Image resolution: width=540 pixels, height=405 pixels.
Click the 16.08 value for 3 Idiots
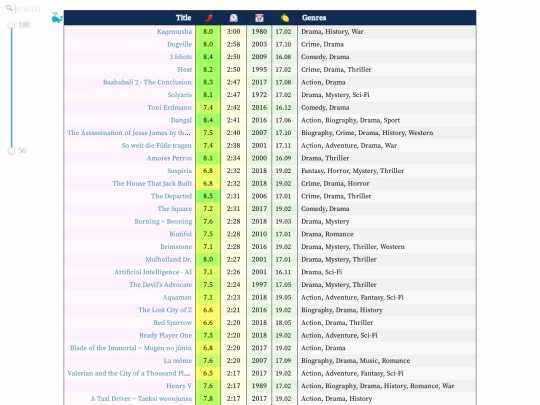[283, 57]
